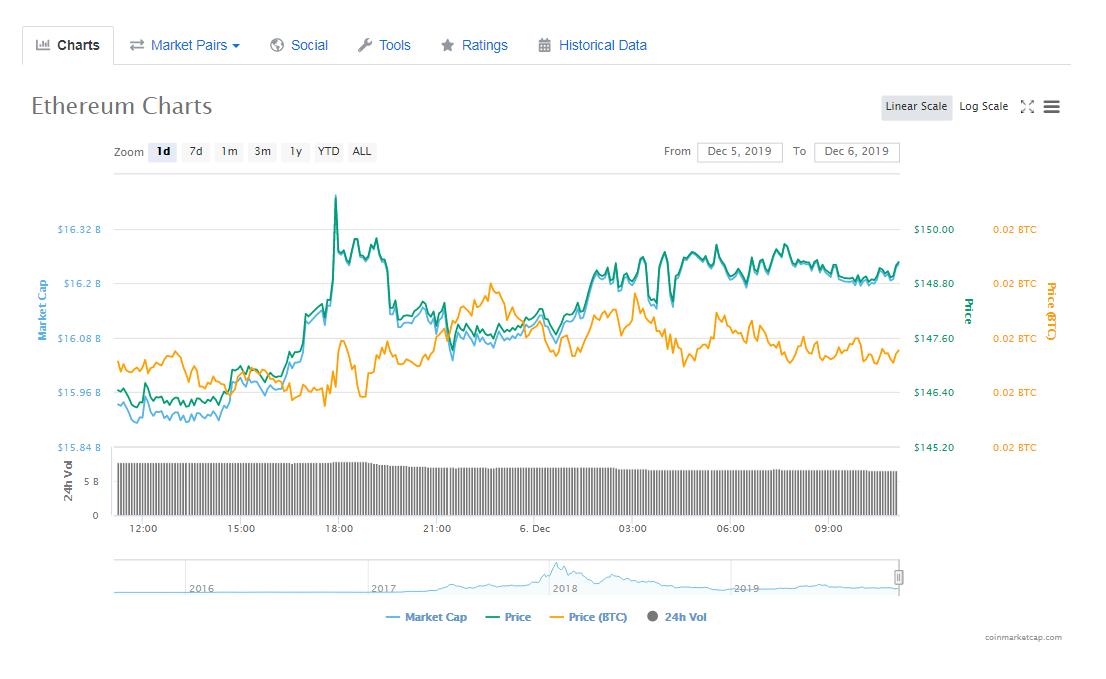Click the From date input field
The height and width of the screenshot is (679, 1106).
(739, 152)
